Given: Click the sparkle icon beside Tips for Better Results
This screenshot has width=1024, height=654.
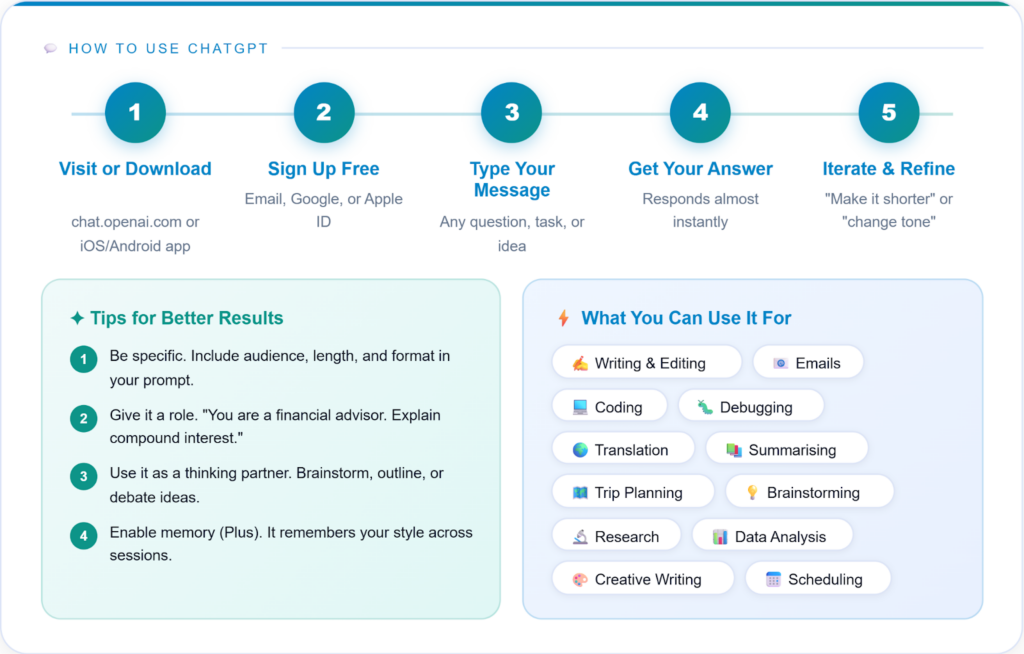Looking at the screenshot, I should point(77,318).
